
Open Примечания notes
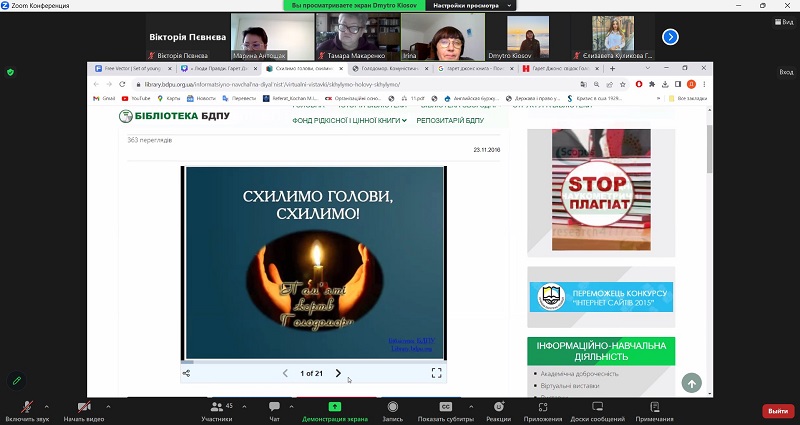pyautogui.click(x=654, y=412)
